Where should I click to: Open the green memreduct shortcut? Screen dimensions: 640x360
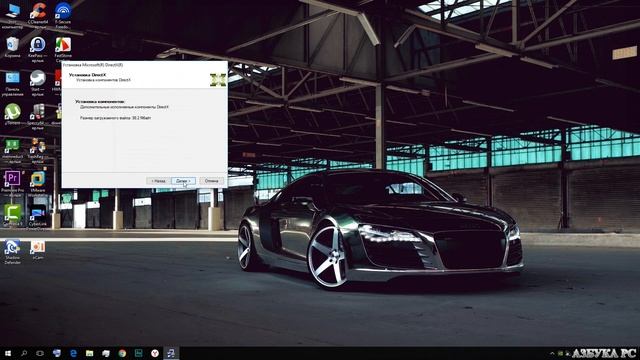12,150
